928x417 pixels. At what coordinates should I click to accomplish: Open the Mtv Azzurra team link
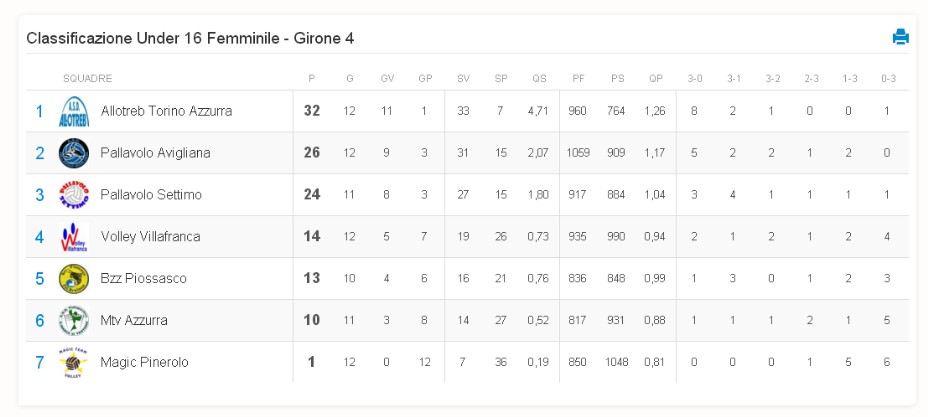click(x=134, y=321)
